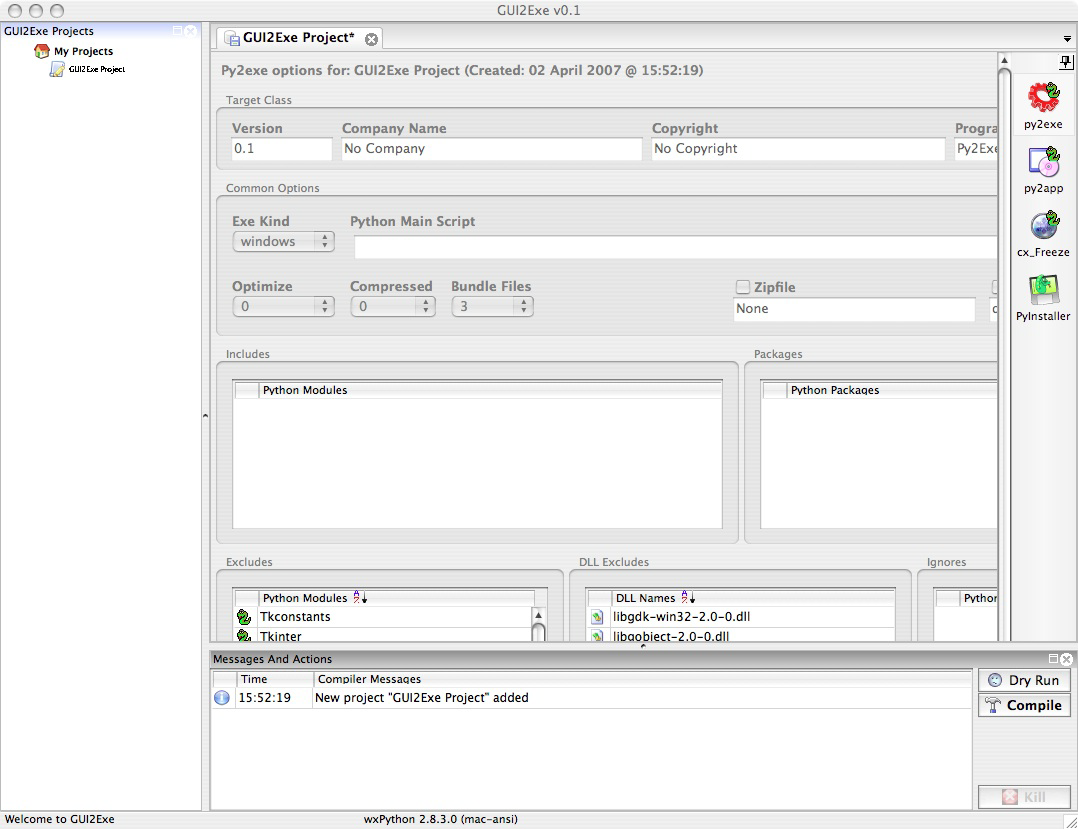This screenshot has width=1078, height=829.
Task: Enable the Zipfile checkbox
Action: pos(743,287)
